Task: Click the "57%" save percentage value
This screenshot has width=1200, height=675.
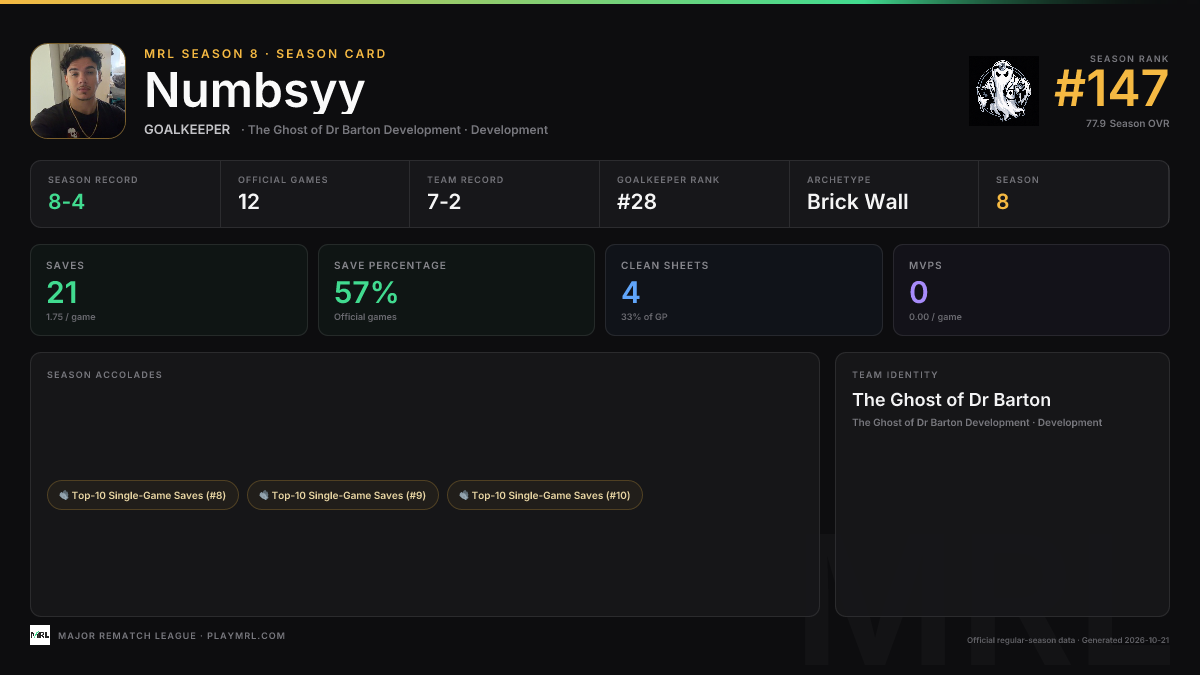Action: coord(366,292)
